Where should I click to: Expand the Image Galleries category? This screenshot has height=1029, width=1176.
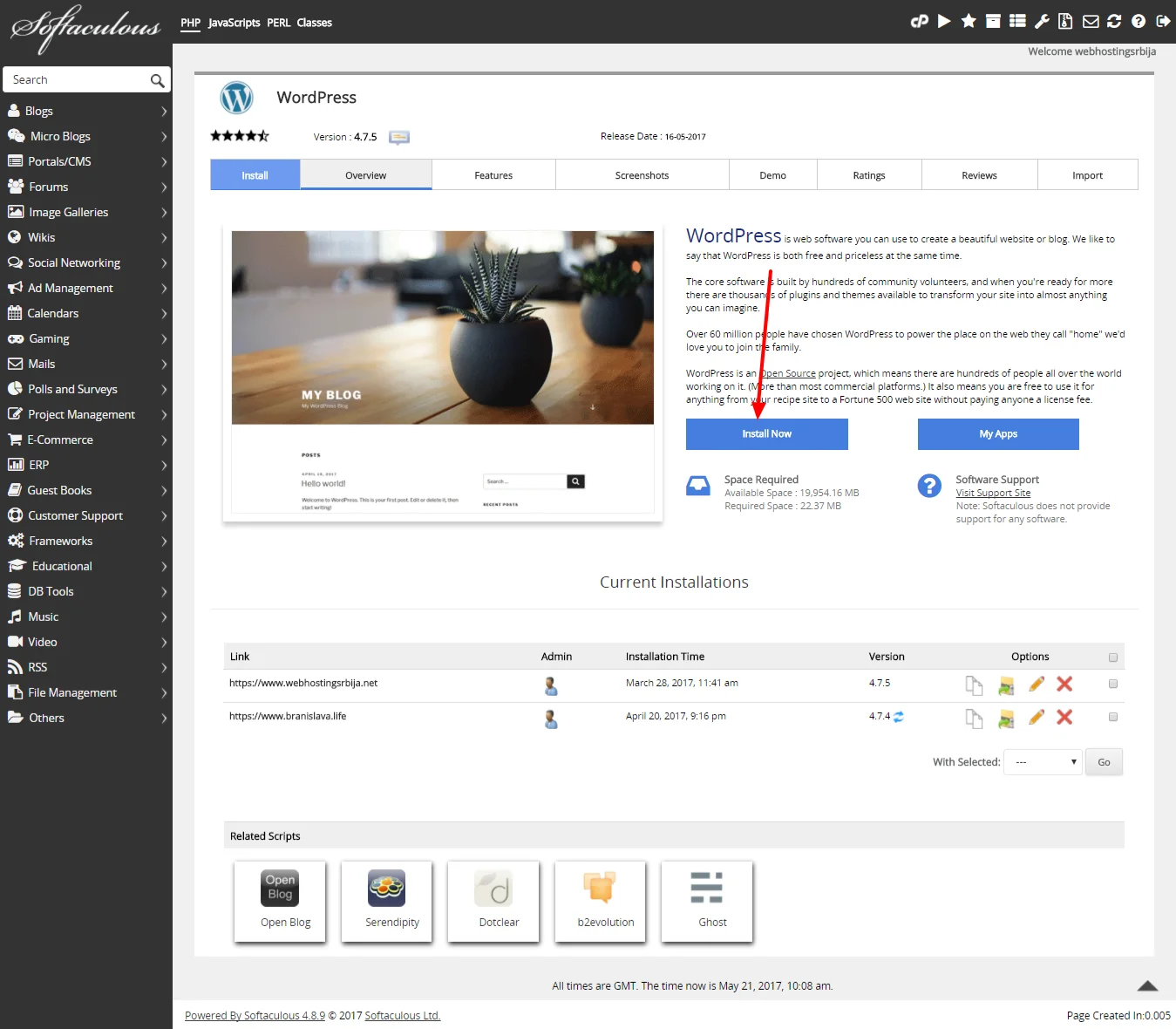[x=86, y=212]
